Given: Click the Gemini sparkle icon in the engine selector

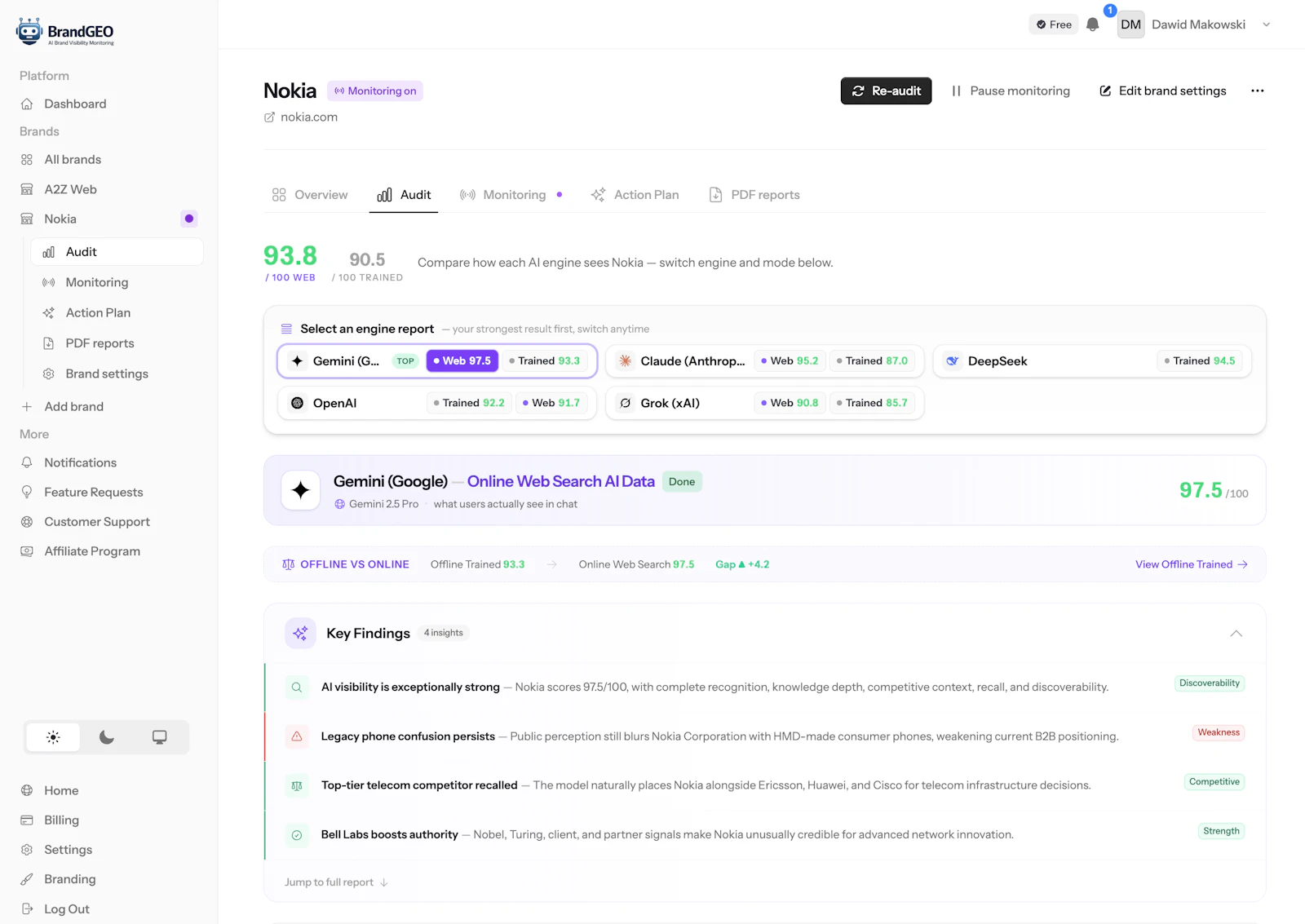Looking at the screenshot, I should [x=298, y=360].
